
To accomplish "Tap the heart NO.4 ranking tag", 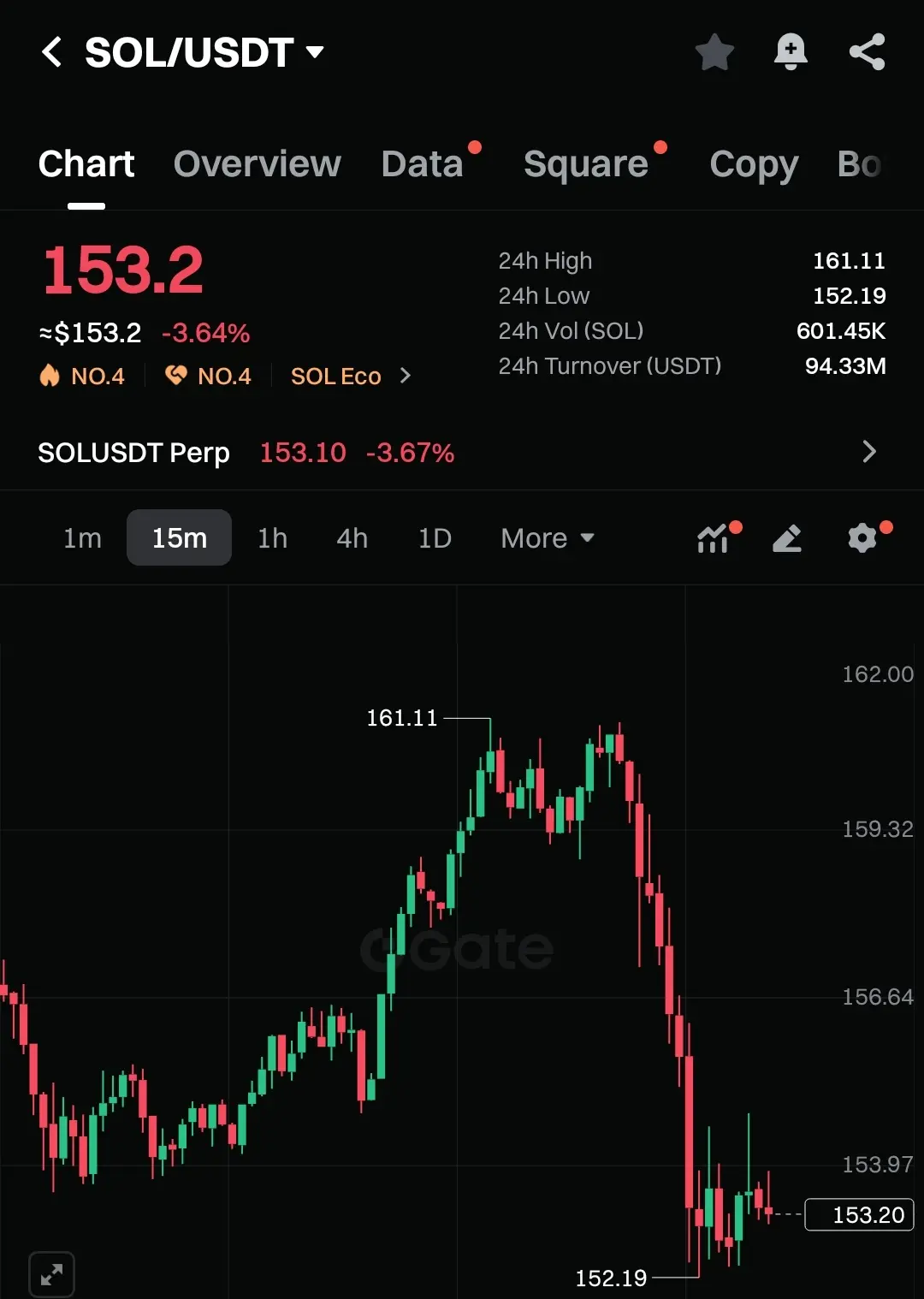I will (209, 376).
